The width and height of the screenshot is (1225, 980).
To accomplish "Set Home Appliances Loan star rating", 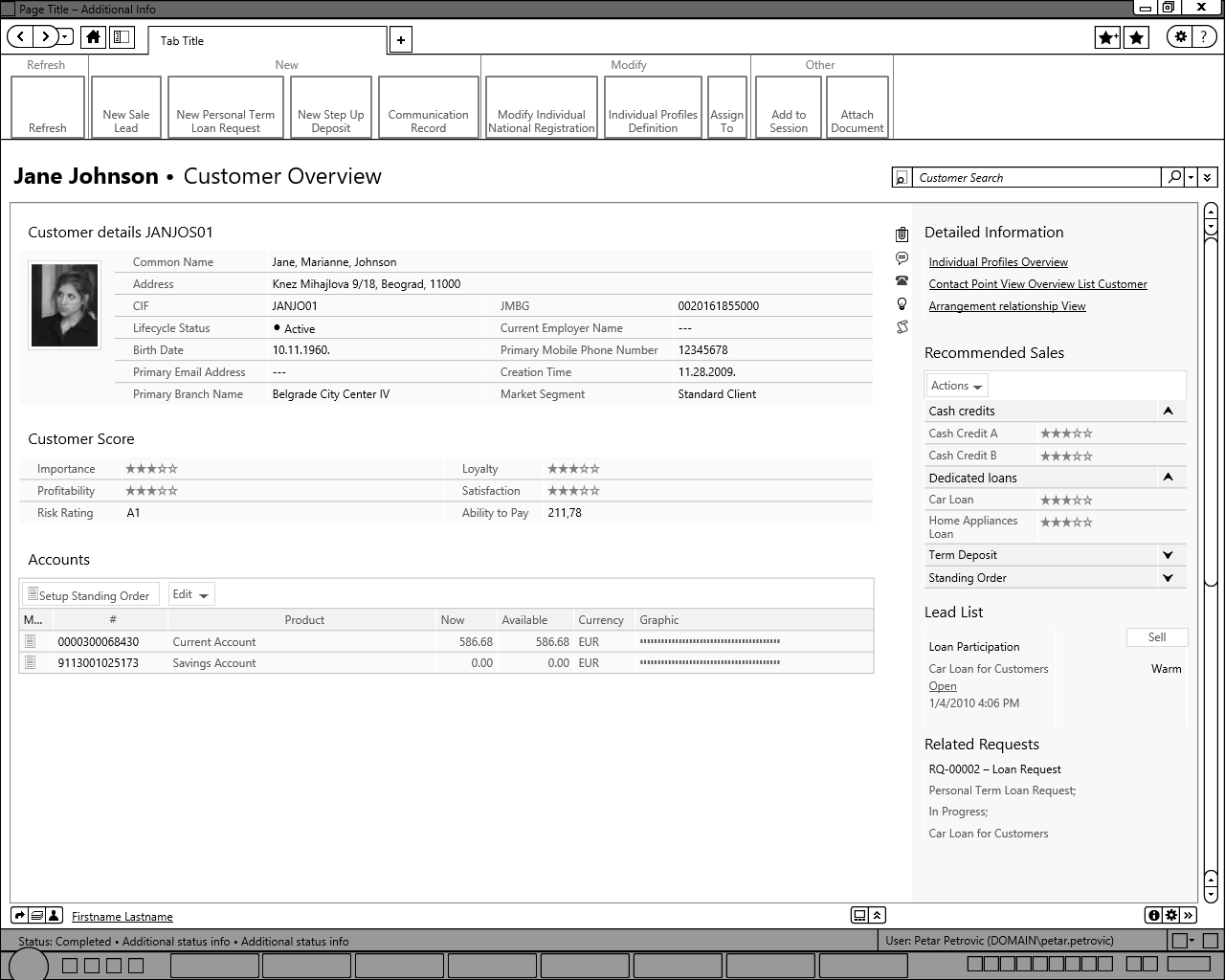I will pyautogui.click(x=1066, y=522).
